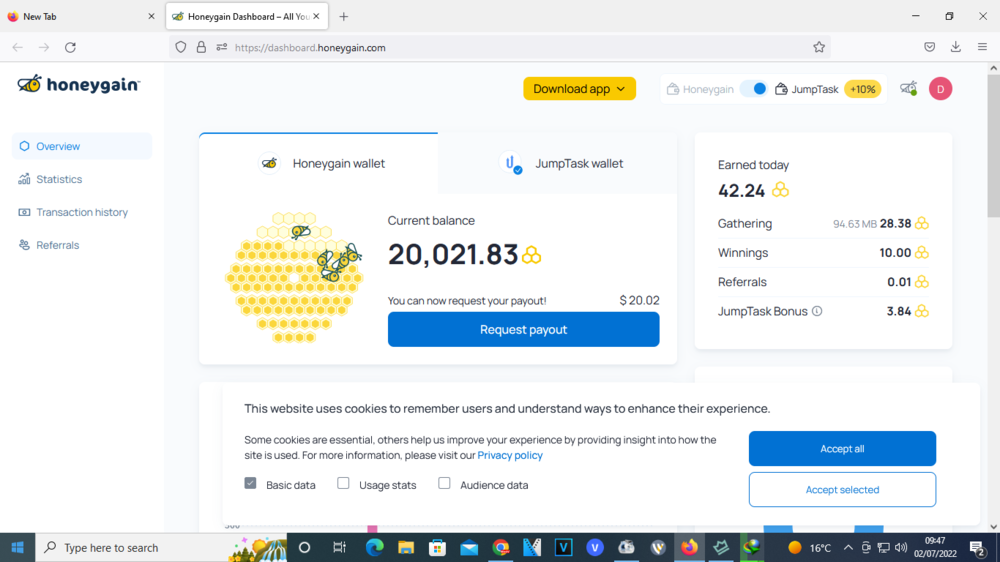This screenshot has height=562, width=1000.
Task: Click the Save to Pocket icon
Action: pos(929,47)
